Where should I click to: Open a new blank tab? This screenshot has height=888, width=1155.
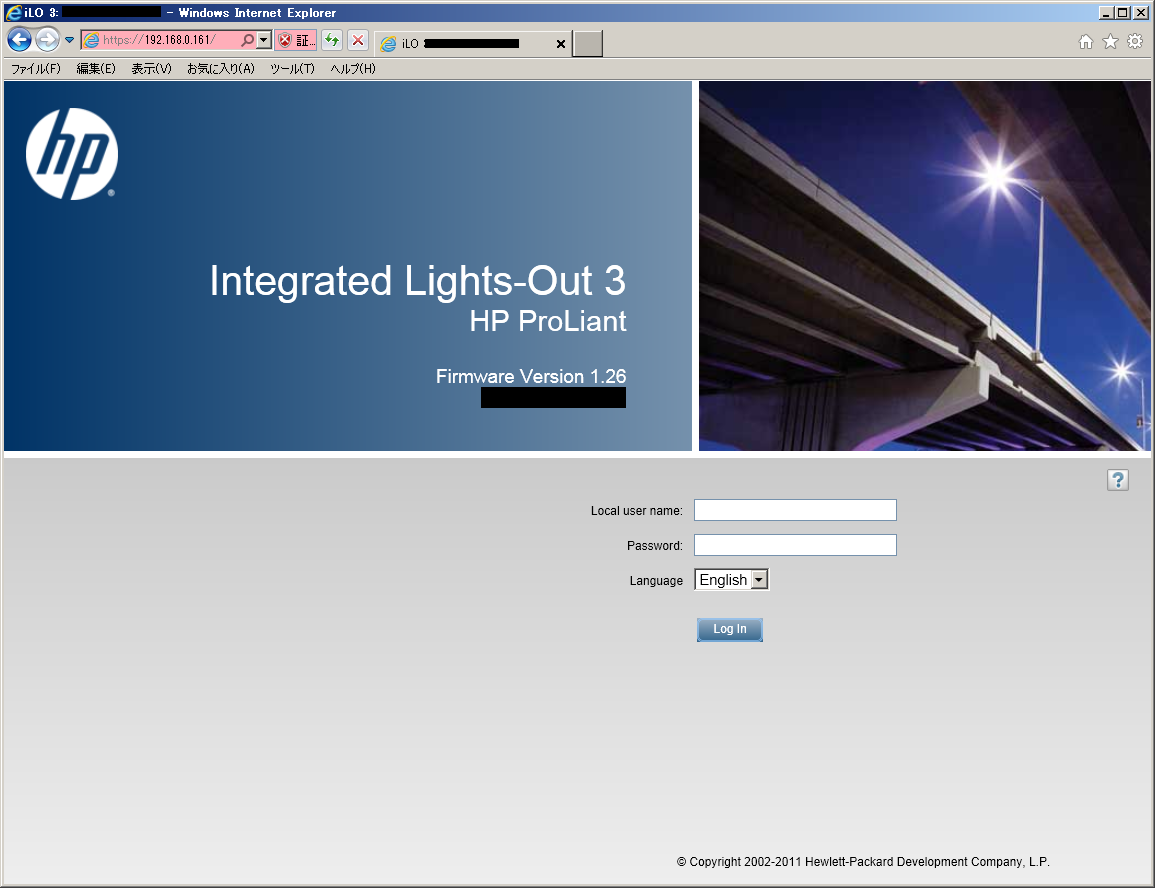point(588,43)
